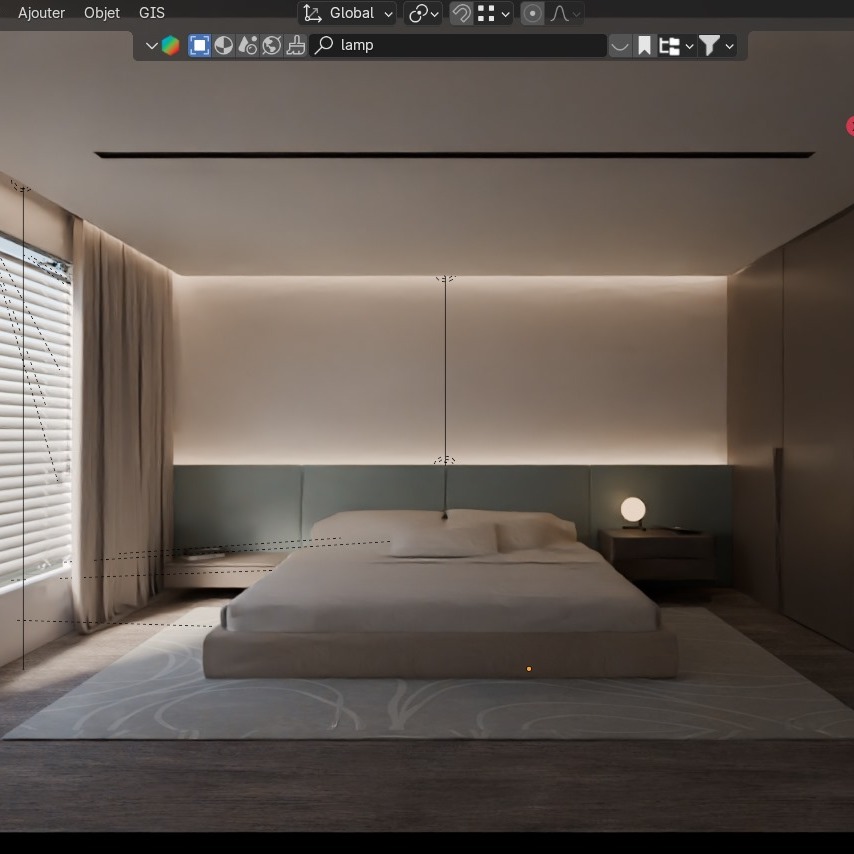
Task: Toggle the bookmark icon
Action: click(645, 45)
